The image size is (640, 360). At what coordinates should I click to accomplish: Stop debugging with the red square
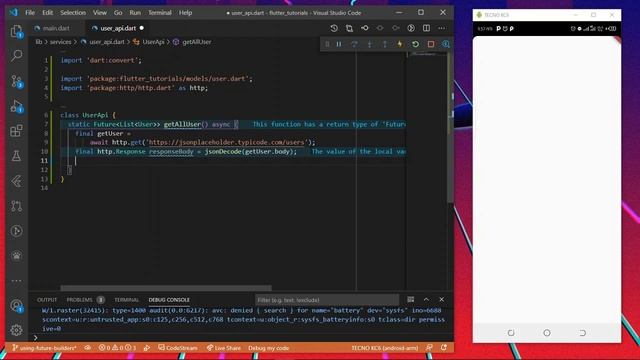point(431,44)
